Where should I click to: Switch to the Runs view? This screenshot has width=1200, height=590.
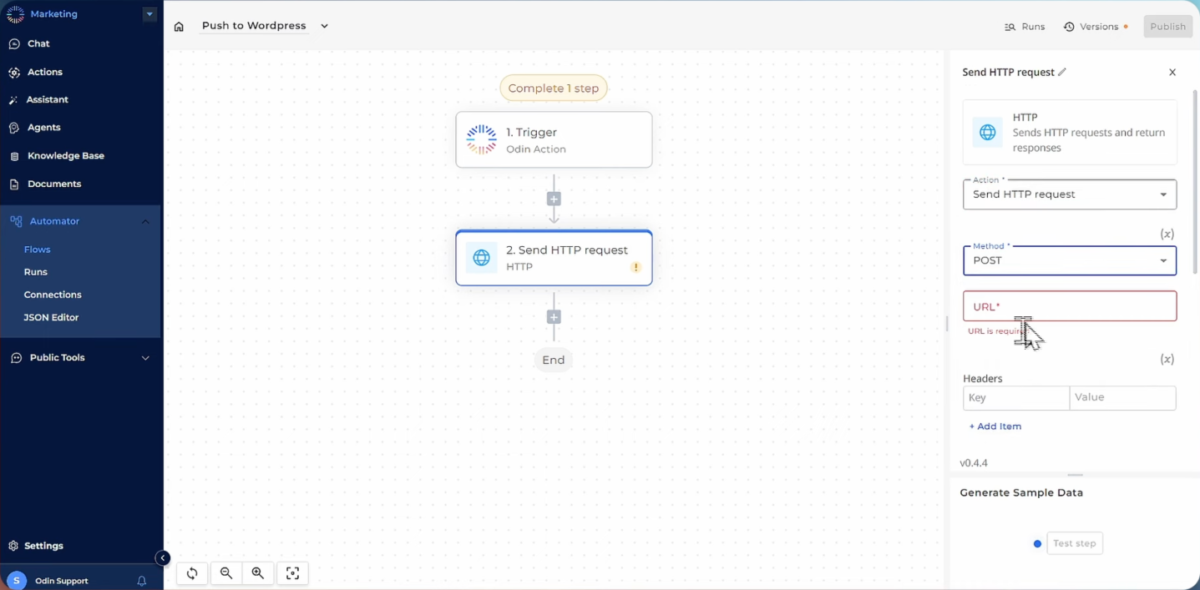[x=1024, y=26]
